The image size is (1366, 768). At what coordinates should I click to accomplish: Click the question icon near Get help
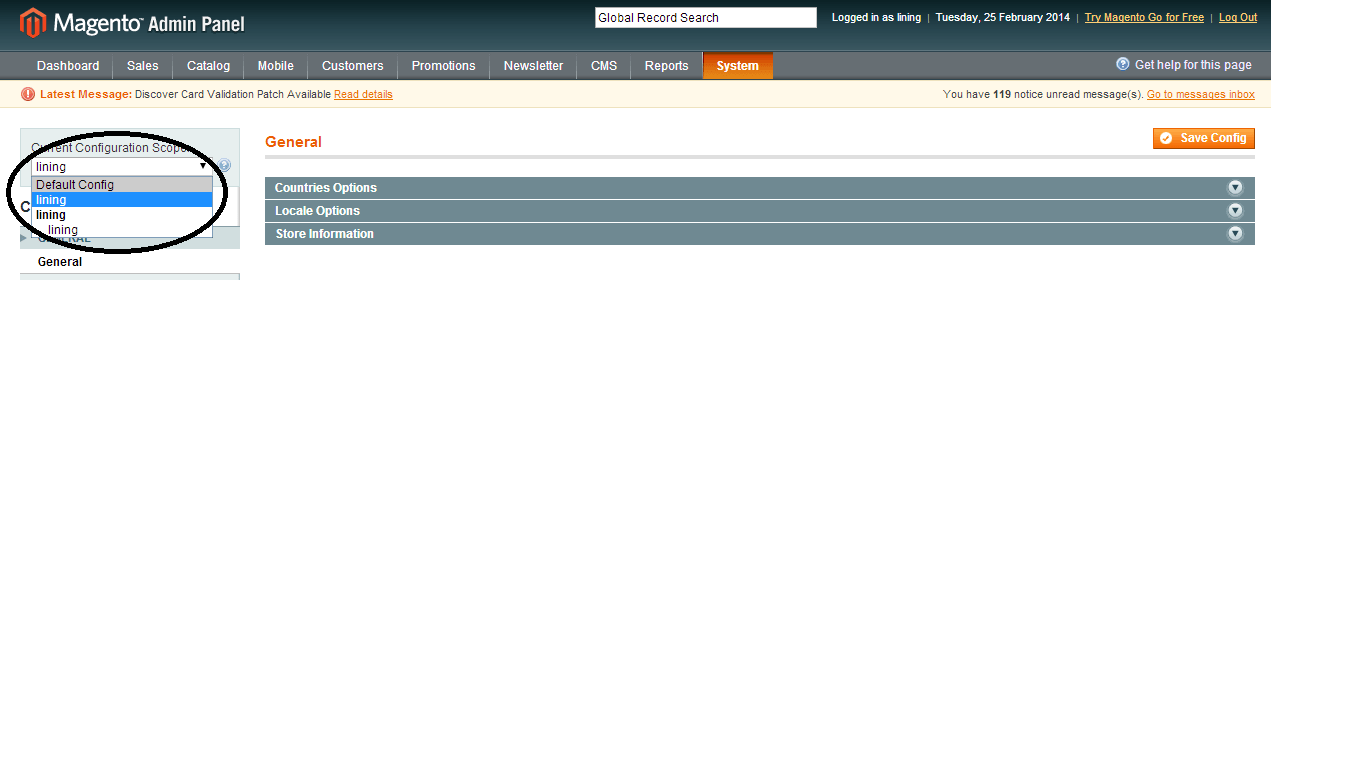tap(1123, 64)
